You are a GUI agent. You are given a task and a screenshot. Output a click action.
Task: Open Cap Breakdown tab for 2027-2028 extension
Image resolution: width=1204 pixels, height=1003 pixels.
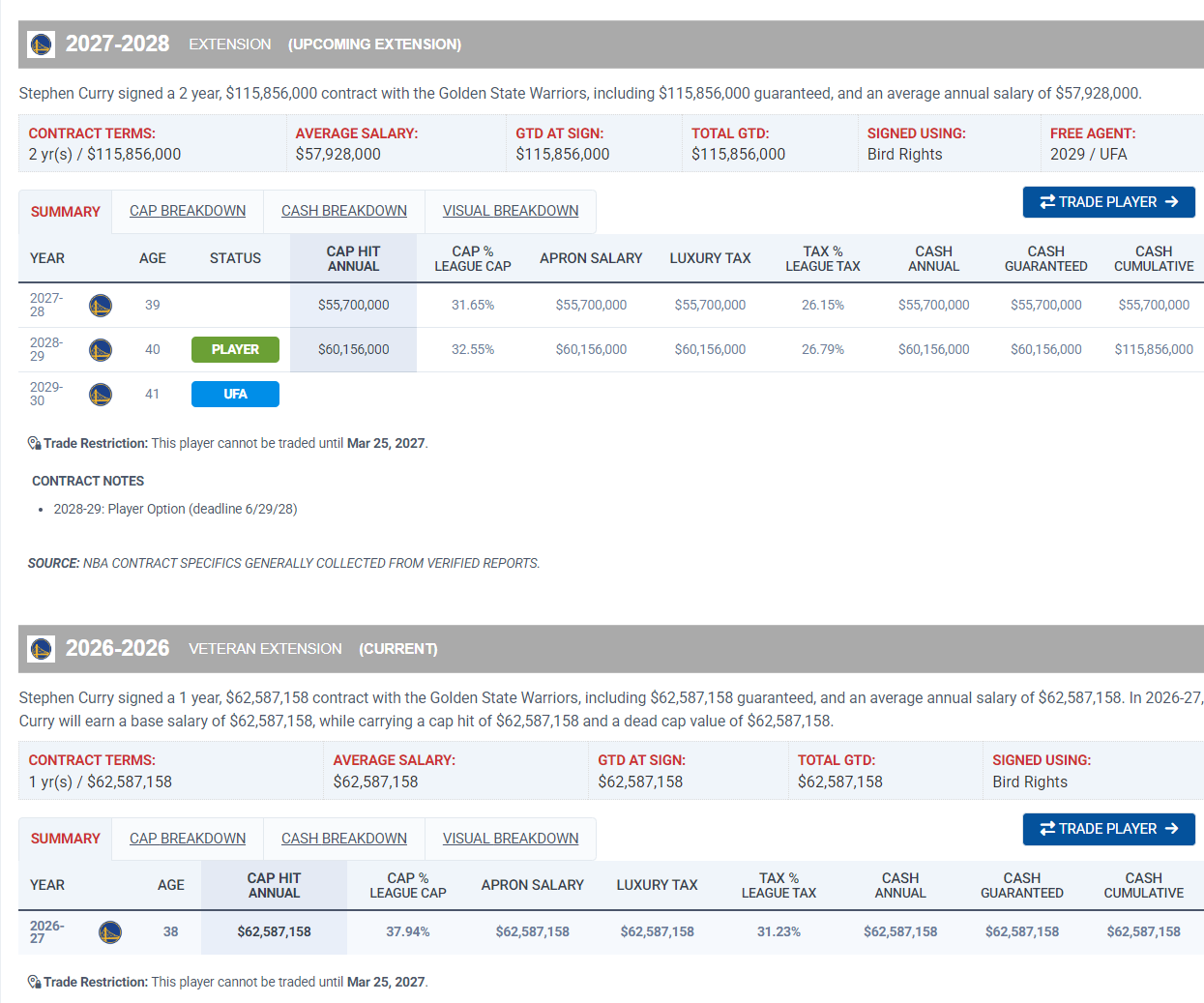(x=188, y=211)
